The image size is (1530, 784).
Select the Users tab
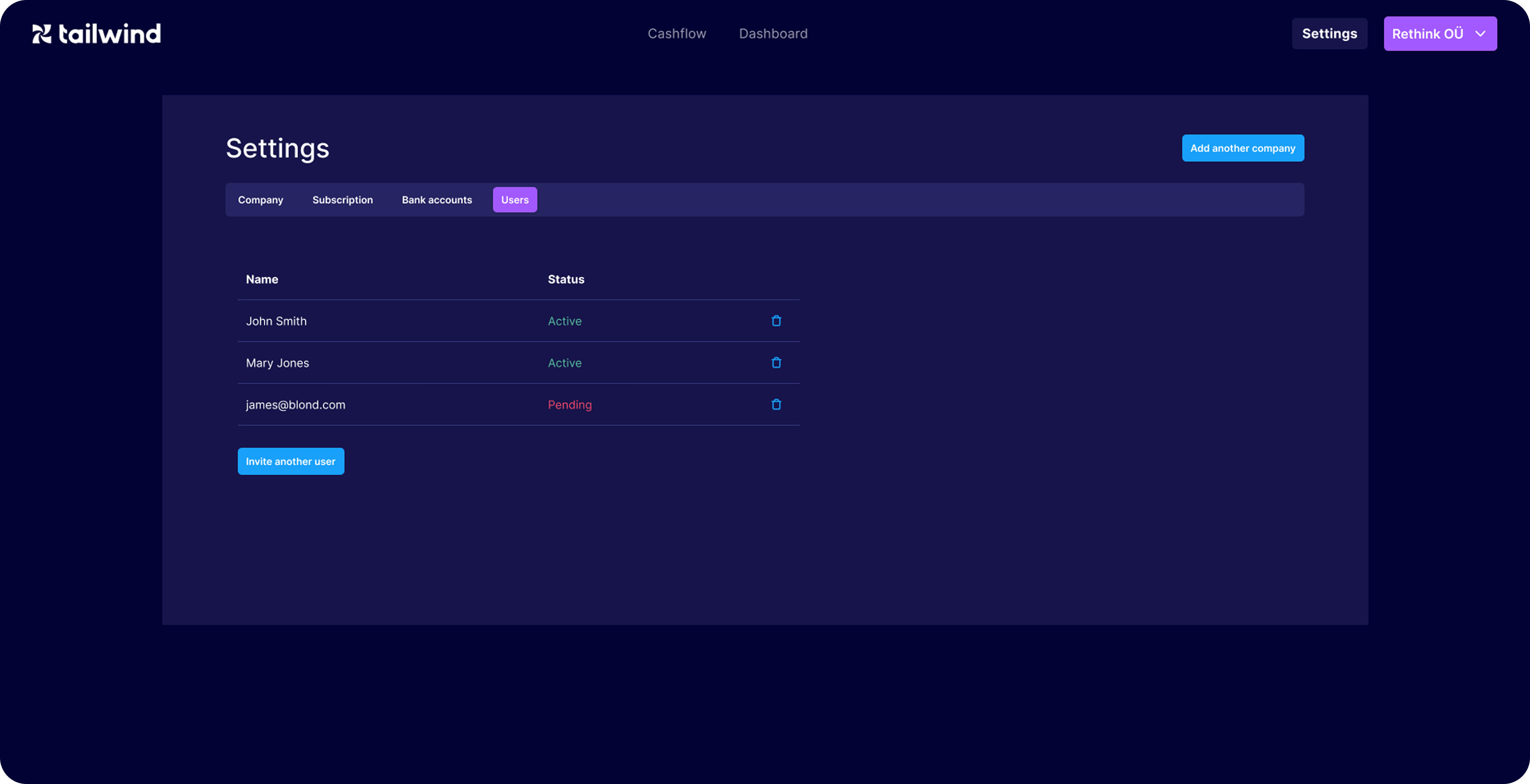click(x=514, y=200)
